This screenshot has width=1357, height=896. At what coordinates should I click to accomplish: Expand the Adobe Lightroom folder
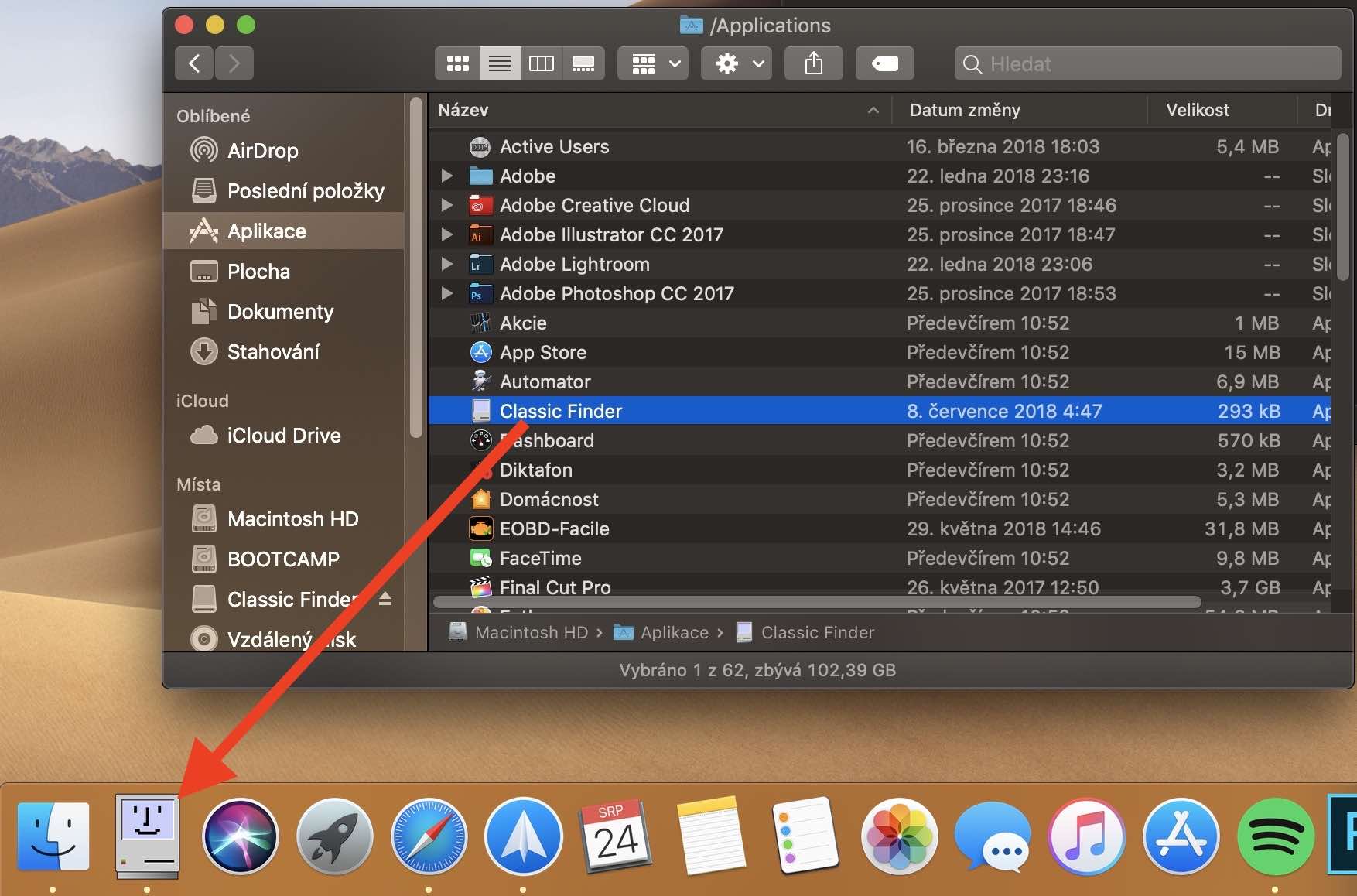click(x=447, y=264)
